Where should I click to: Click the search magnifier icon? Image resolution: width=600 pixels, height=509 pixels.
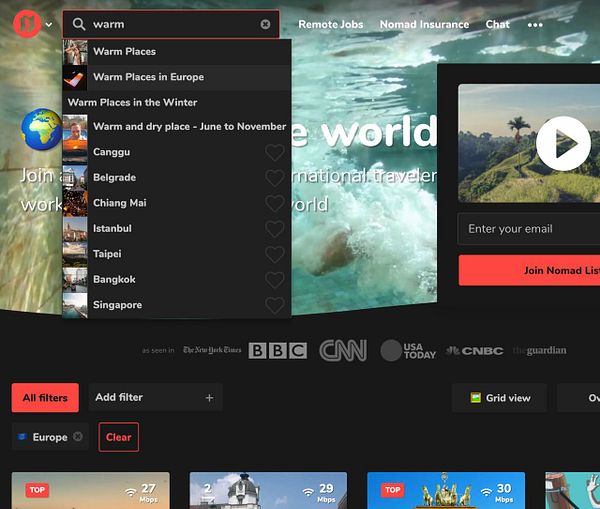coord(79,24)
